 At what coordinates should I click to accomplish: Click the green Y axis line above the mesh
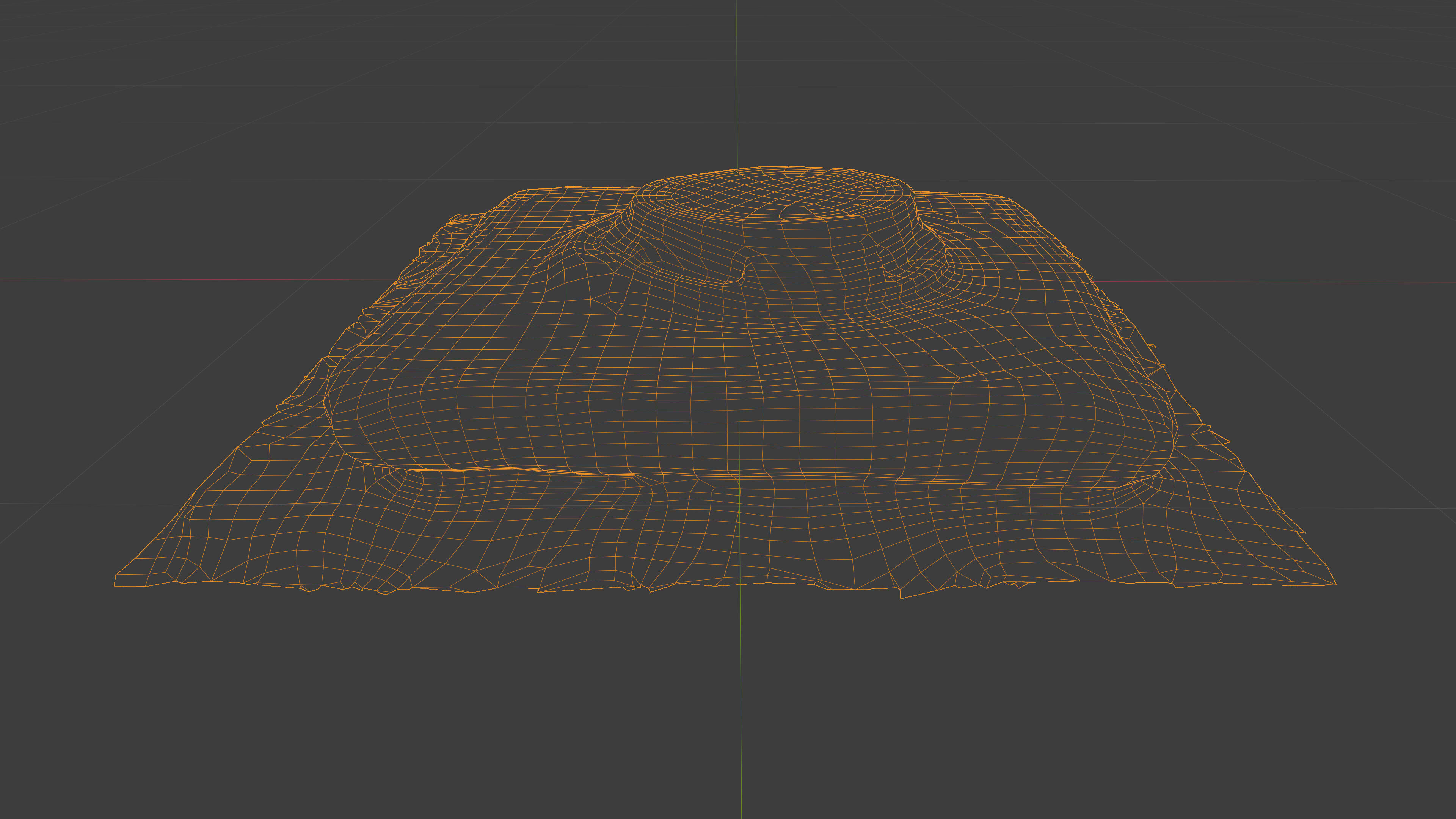point(736,85)
